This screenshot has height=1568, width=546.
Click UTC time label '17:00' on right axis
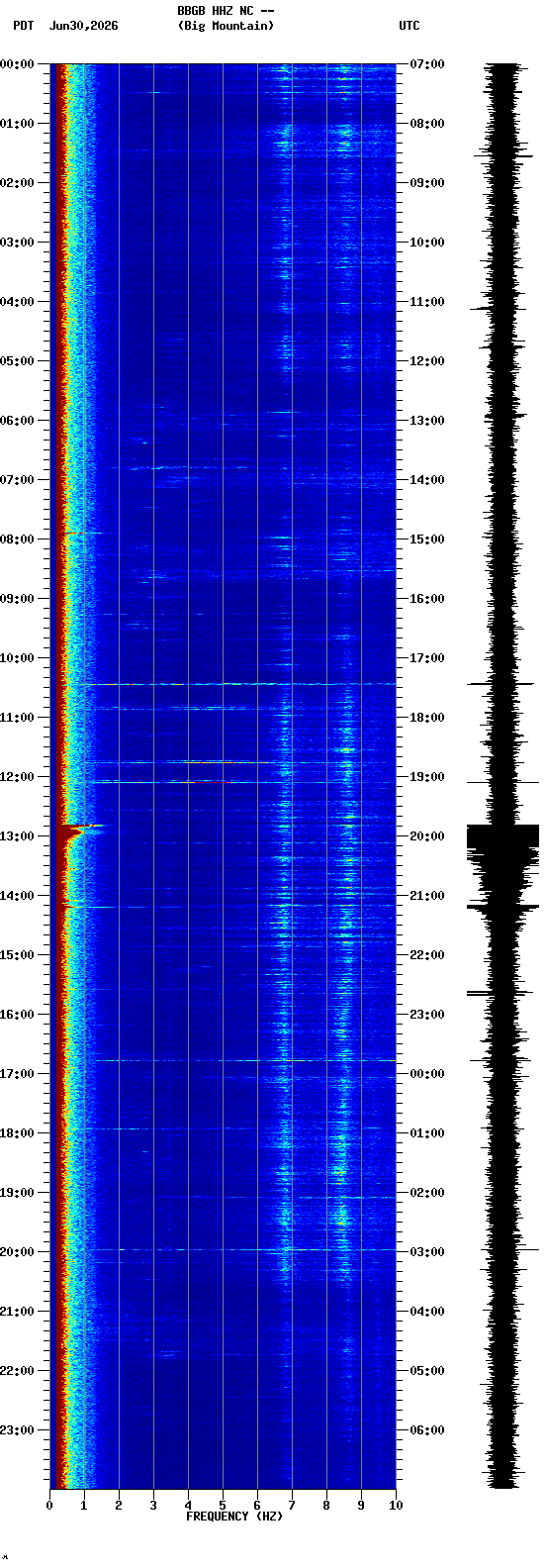tap(427, 658)
